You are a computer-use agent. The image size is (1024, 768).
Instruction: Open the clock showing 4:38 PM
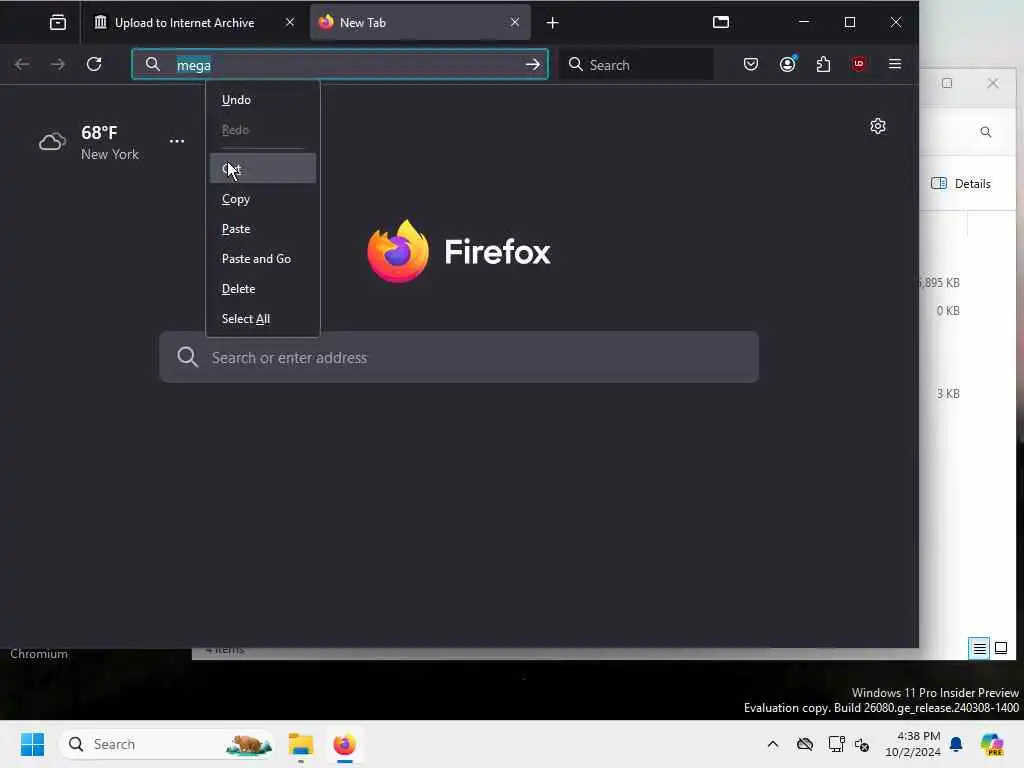click(x=912, y=744)
